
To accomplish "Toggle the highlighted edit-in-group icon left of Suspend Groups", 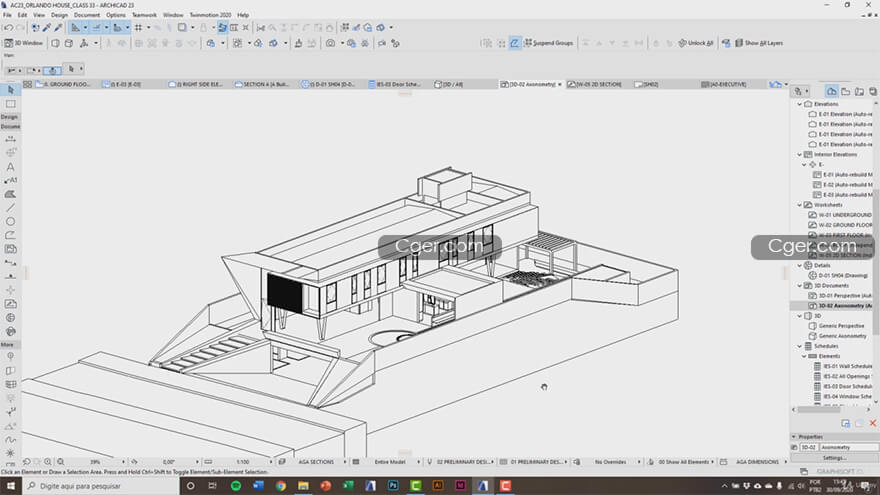I will 515,43.
